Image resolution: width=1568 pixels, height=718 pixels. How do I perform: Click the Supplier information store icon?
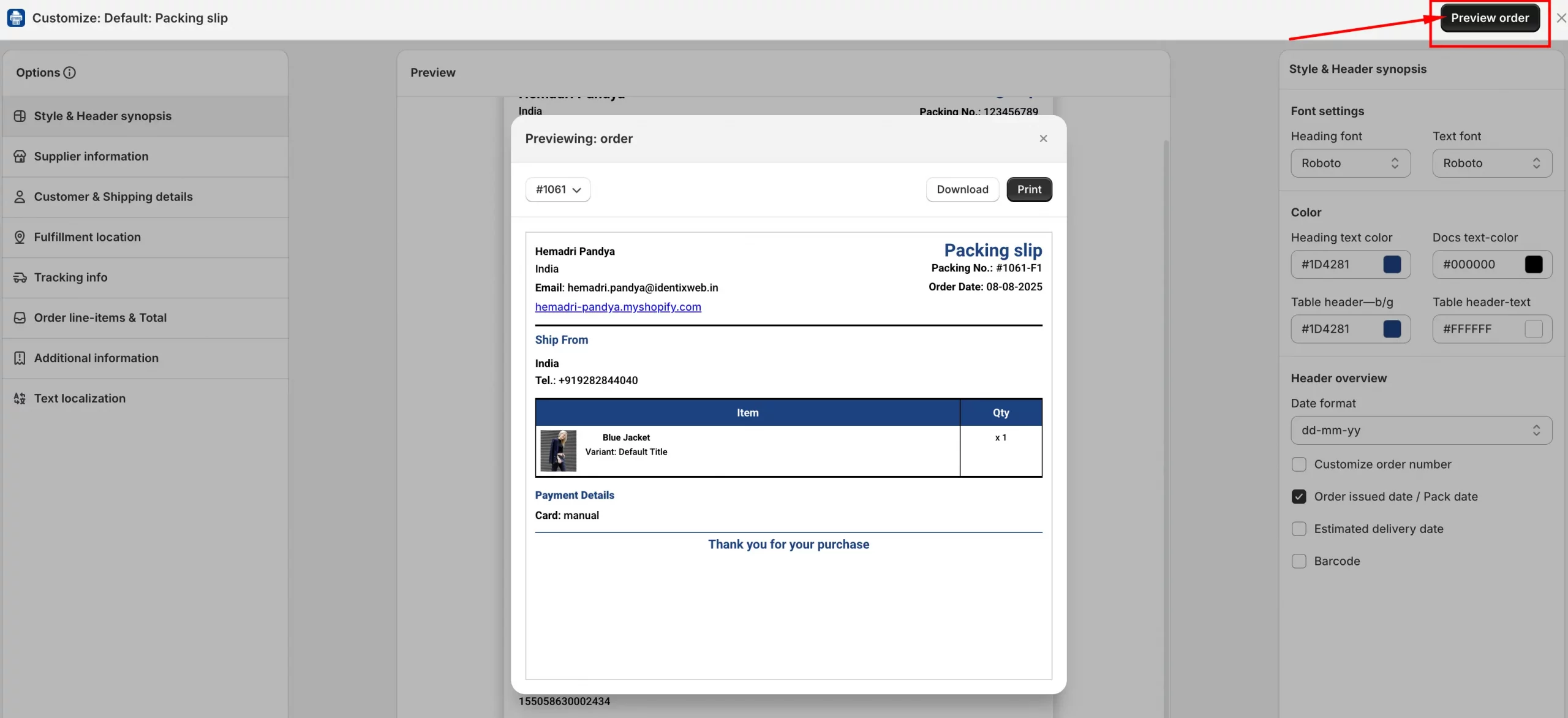click(x=20, y=157)
